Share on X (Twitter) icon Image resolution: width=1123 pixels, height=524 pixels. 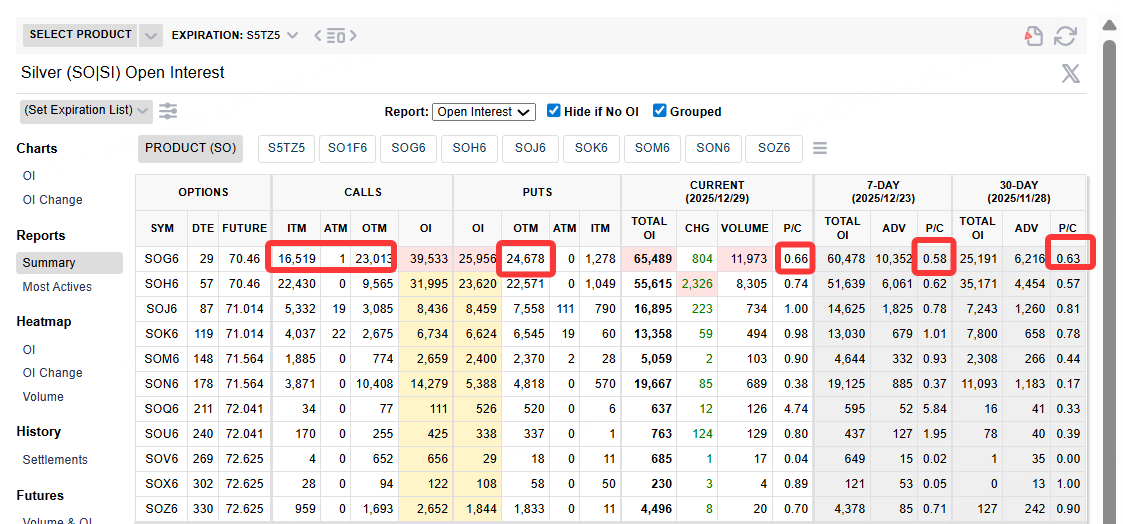[1070, 73]
